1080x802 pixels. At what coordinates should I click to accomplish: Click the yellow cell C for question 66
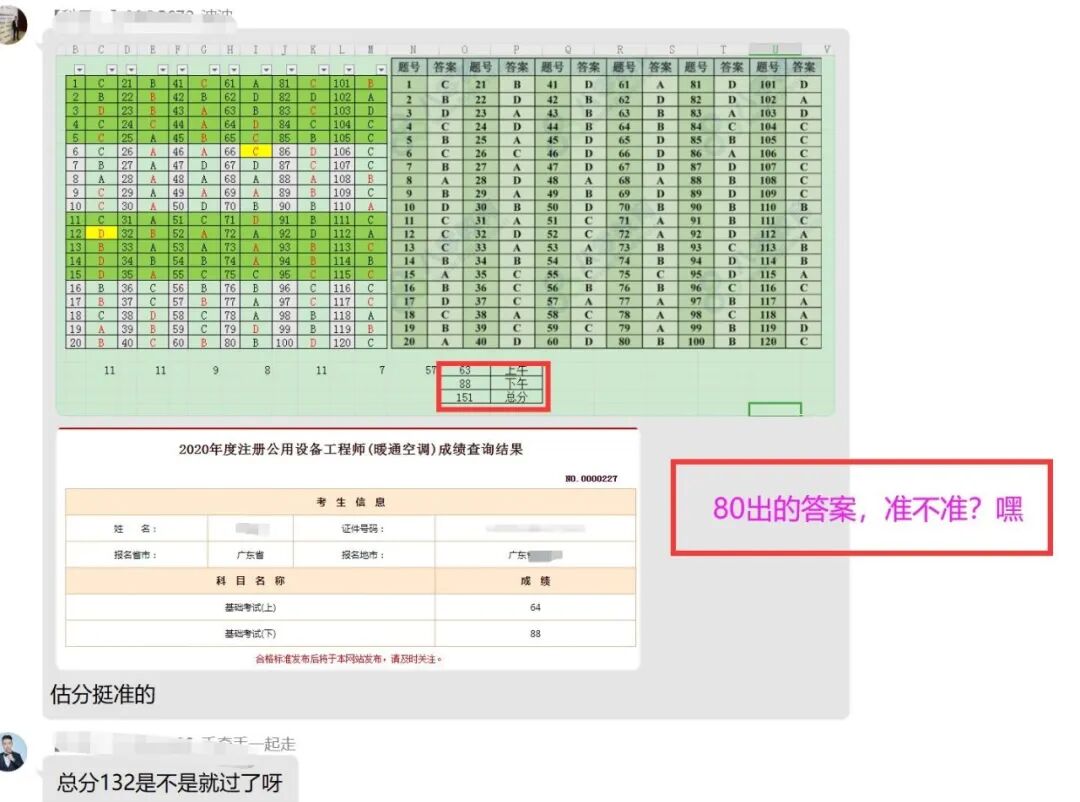coord(256,152)
